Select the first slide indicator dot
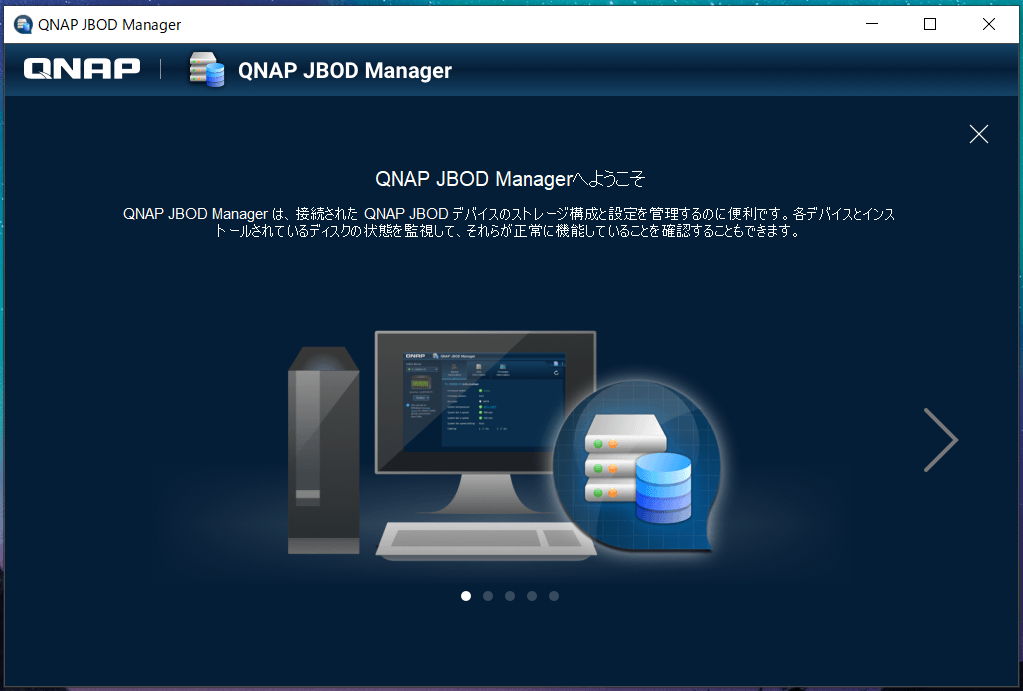The width and height of the screenshot is (1023, 691). (466, 596)
